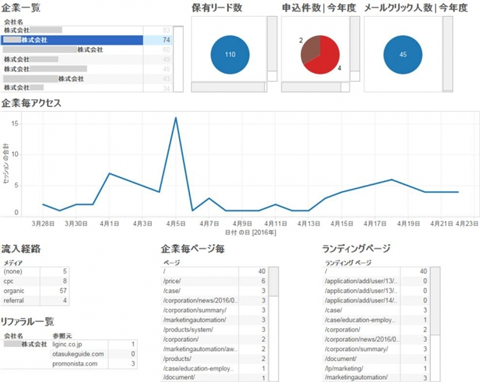Click the promonista.com referrer entry
The height and width of the screenshot is (382, 480).
[75, 364]
